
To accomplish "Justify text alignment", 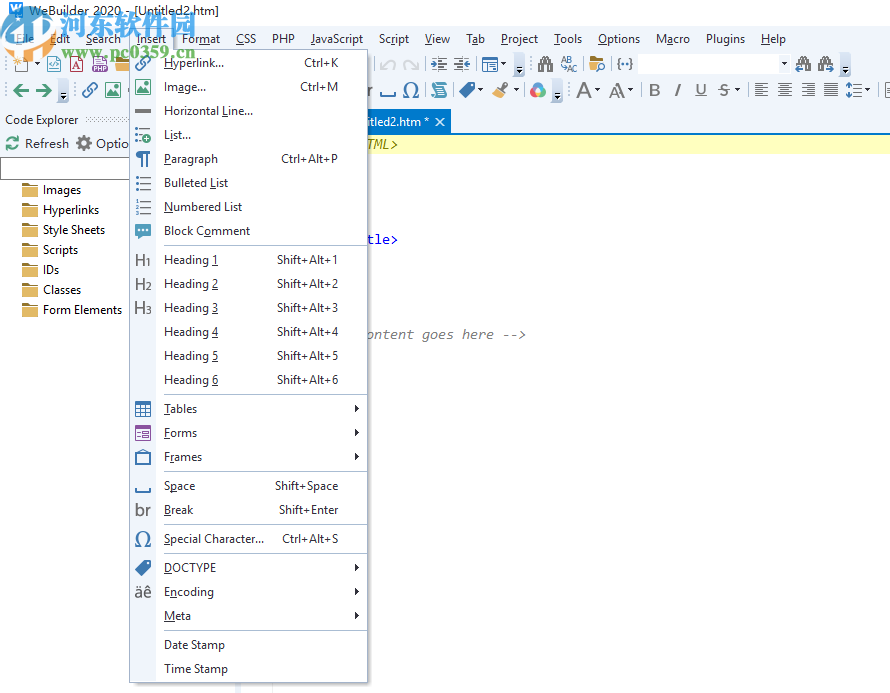I will [x=831, y=90].
